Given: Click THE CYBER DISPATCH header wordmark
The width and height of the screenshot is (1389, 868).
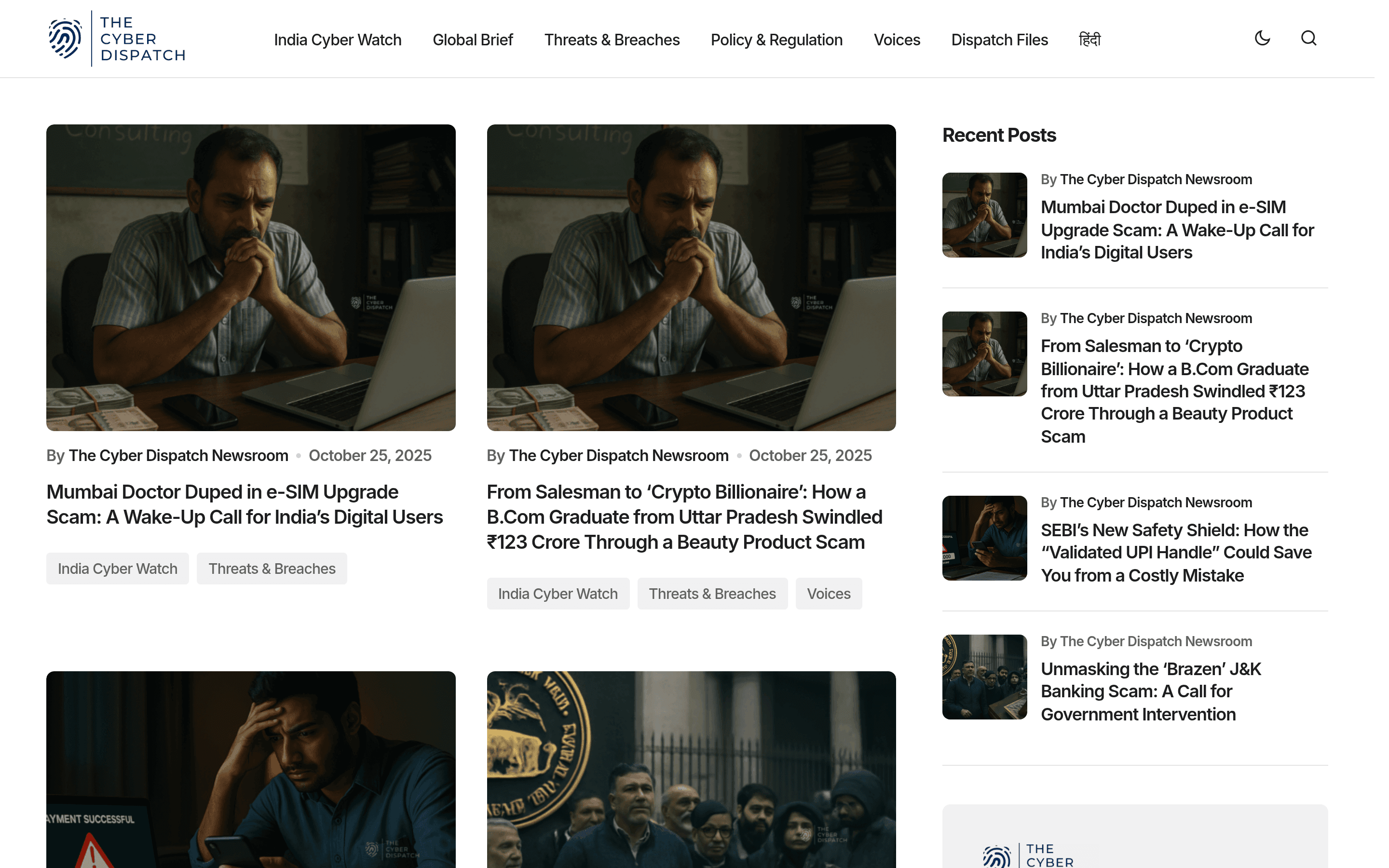Looking at the screenshot, I should (142, 39).
